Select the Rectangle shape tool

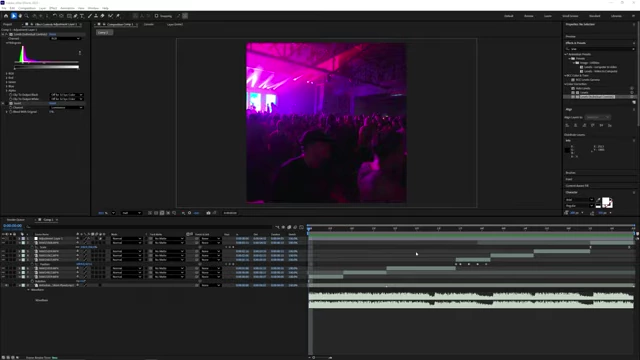tap(69, 16)
